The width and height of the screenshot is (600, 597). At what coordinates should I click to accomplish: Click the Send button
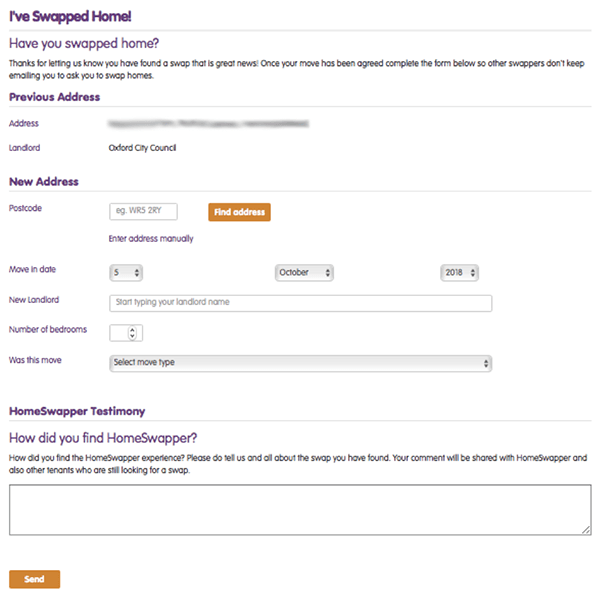coord(34,579)
